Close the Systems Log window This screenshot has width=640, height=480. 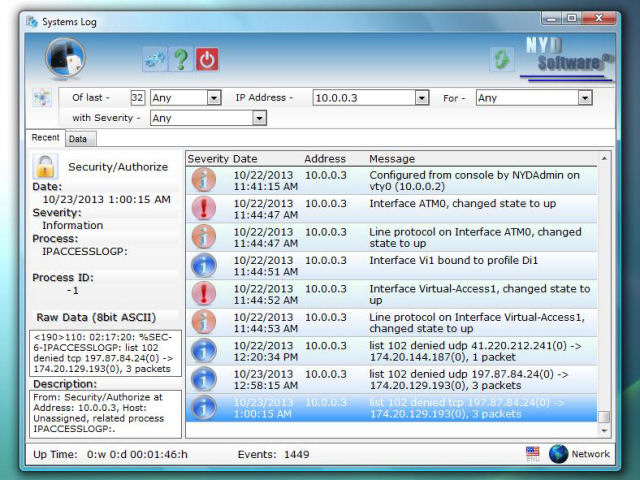pyautogui.click(x=599, y=18)
